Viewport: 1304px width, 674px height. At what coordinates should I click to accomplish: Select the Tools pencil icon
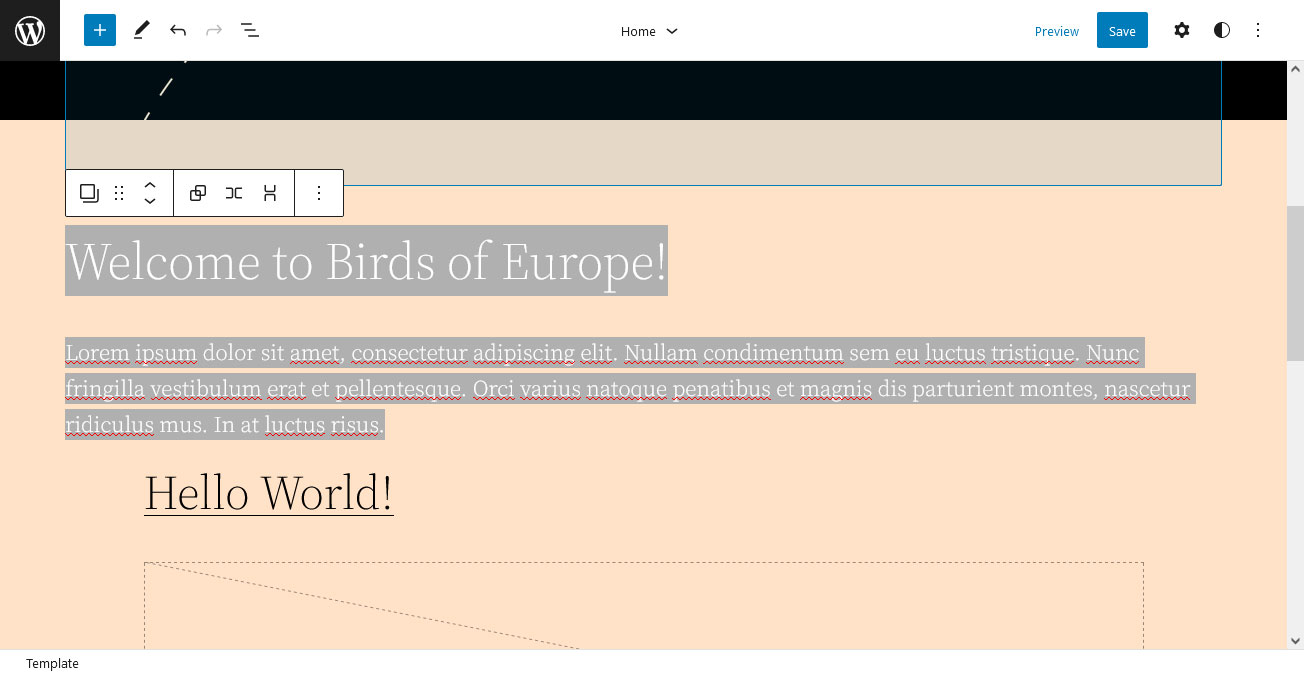click(x=141, y=30)
